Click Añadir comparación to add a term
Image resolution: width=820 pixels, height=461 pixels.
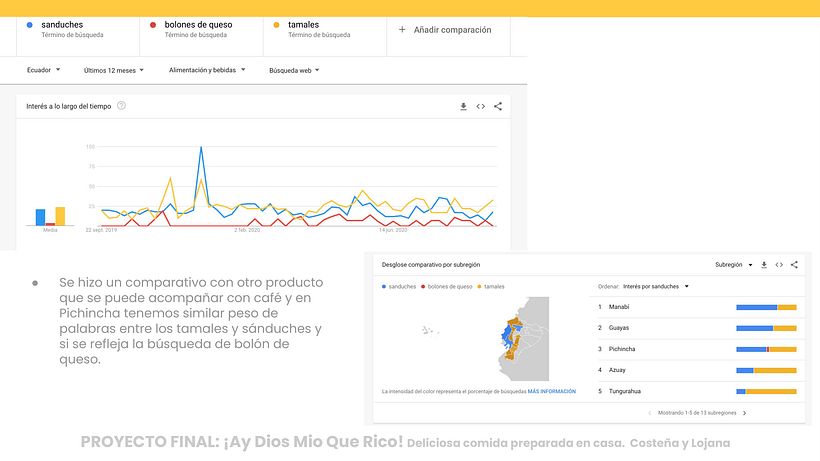pyautogui.click(x=445, y=30)
